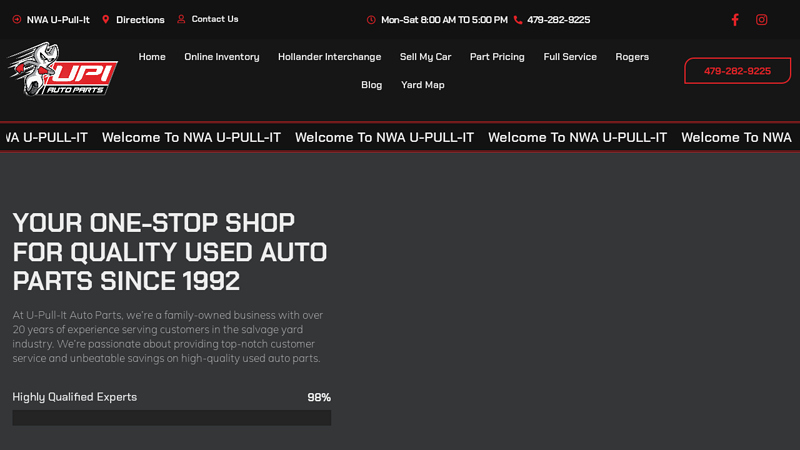Viewport: 800px width, 450px height.
Task: Go to the Home menu item
Action: point(152,57)
